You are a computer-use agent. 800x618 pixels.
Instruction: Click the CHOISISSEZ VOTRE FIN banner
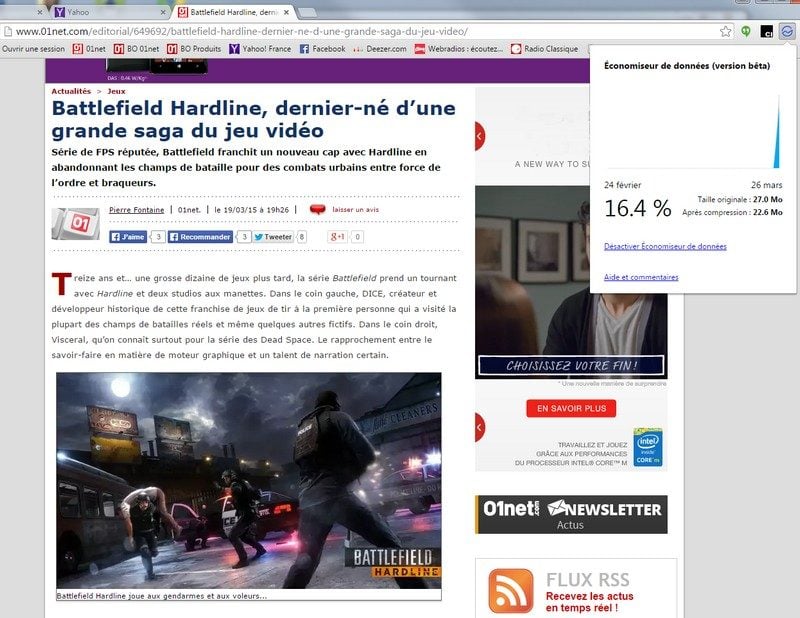pyautogui.click(x=571, y=365)
